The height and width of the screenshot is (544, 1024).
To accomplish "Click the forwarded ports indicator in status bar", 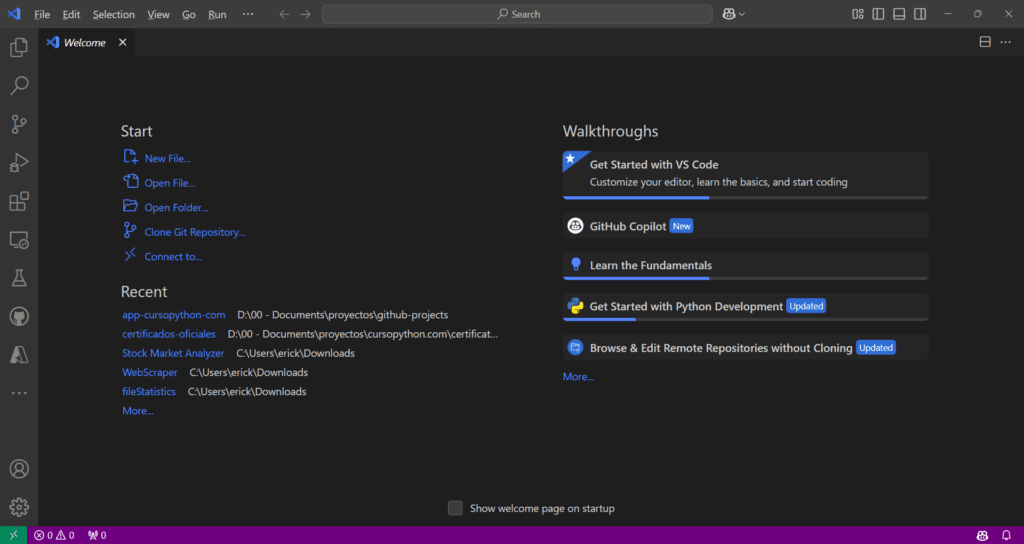I will coord(97,536).
